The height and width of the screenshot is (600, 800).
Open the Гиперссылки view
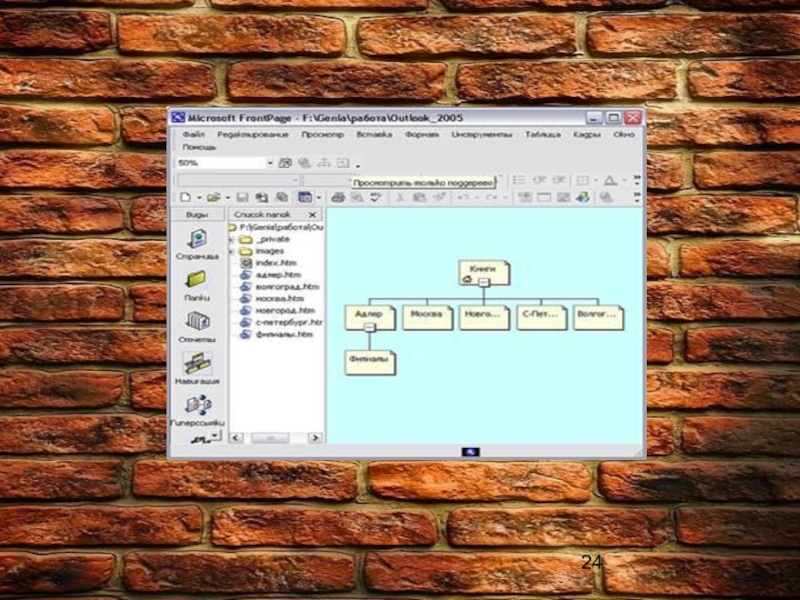point(197,411)
